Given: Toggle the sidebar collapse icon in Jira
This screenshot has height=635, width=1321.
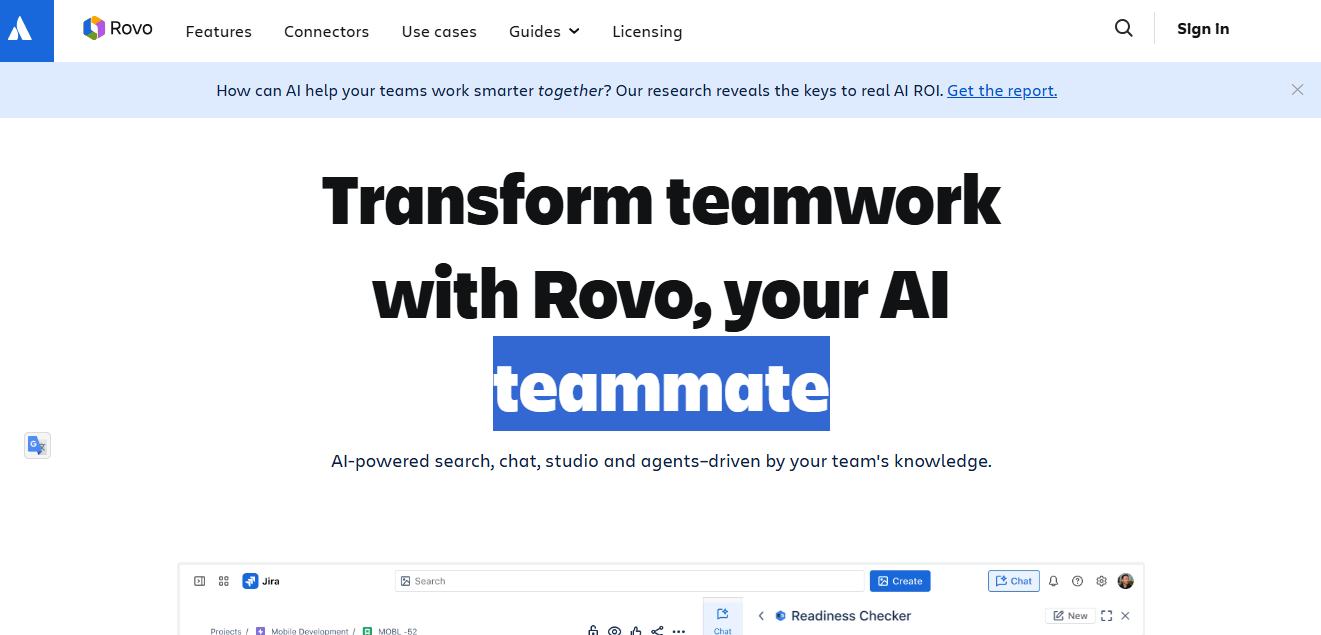Looking at the screenshot, I should (x=199, y=581).
